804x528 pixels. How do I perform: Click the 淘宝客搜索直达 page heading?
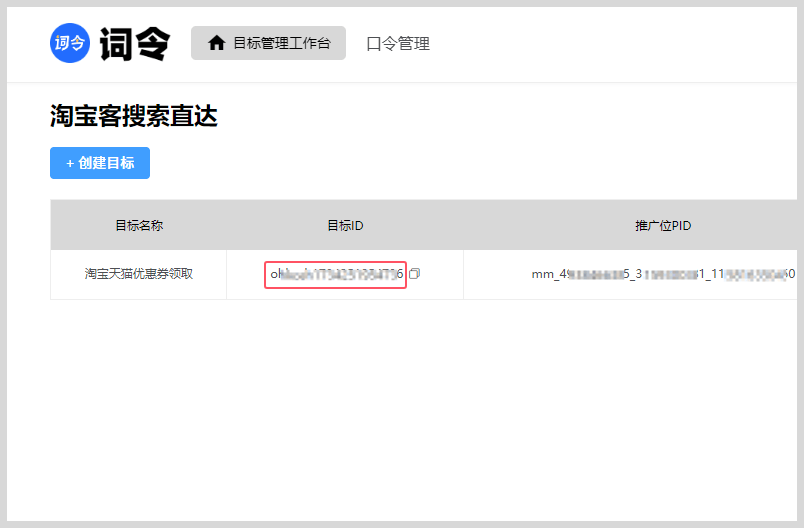coord(134,115)
